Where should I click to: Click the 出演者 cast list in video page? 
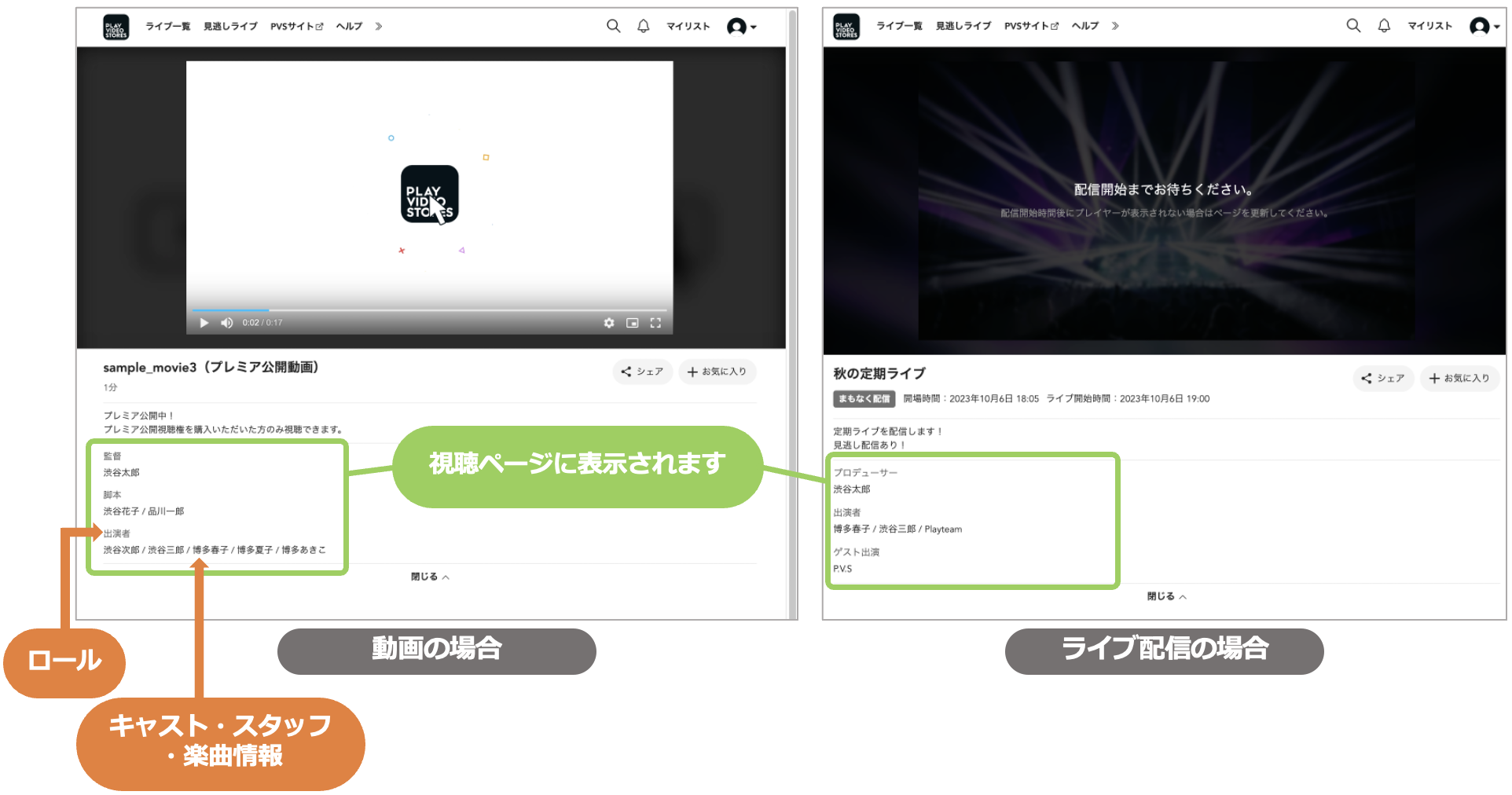(215, 550)
